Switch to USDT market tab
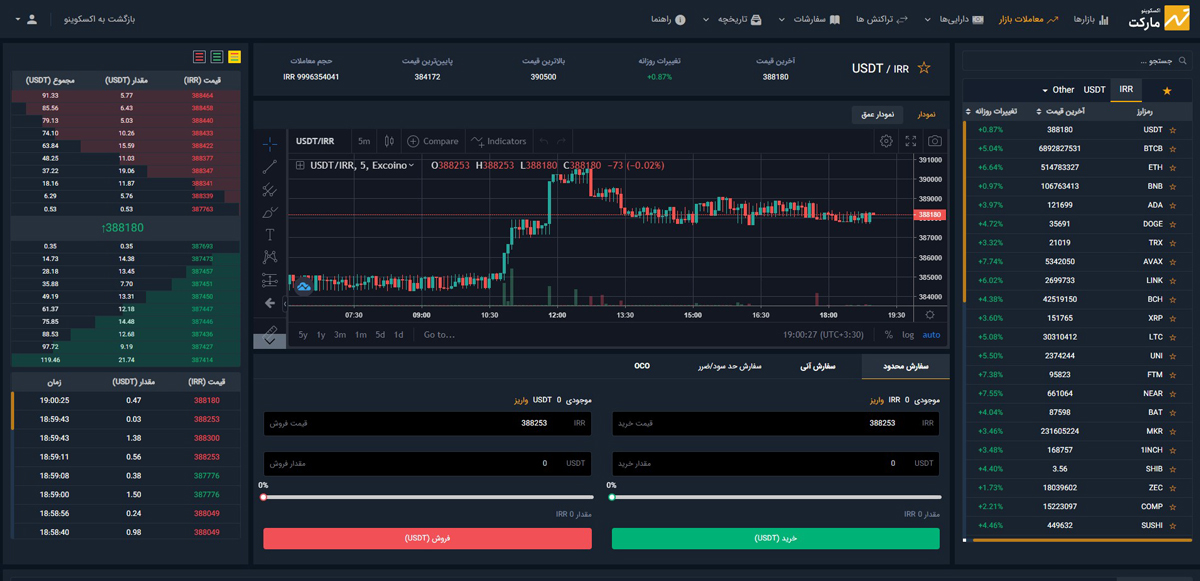 point(1095,90)
